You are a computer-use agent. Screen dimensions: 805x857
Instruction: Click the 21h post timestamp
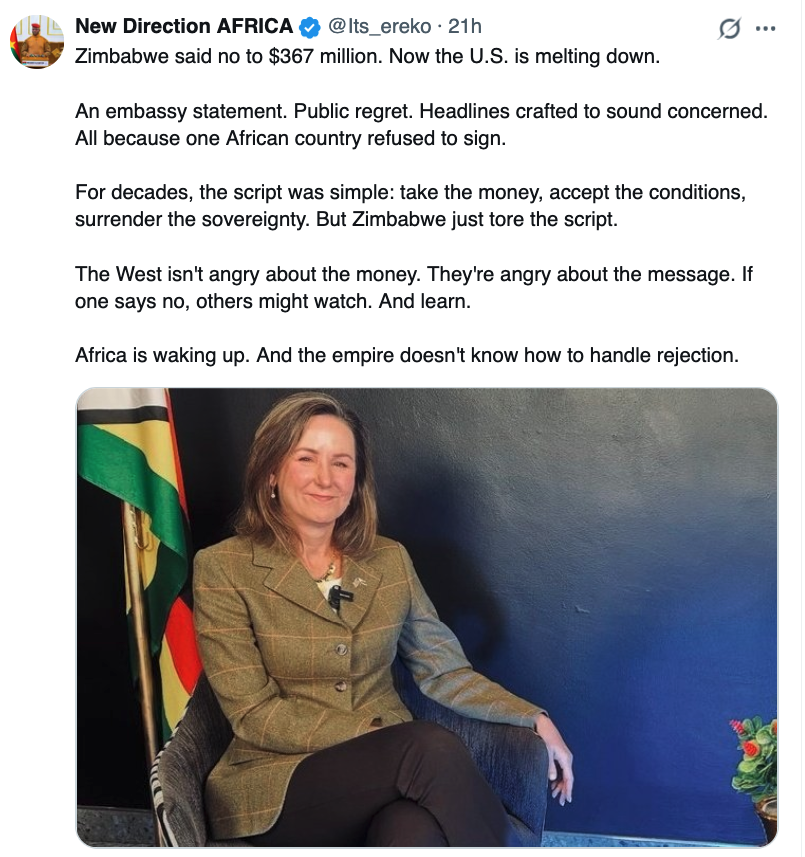pos(465,27)
